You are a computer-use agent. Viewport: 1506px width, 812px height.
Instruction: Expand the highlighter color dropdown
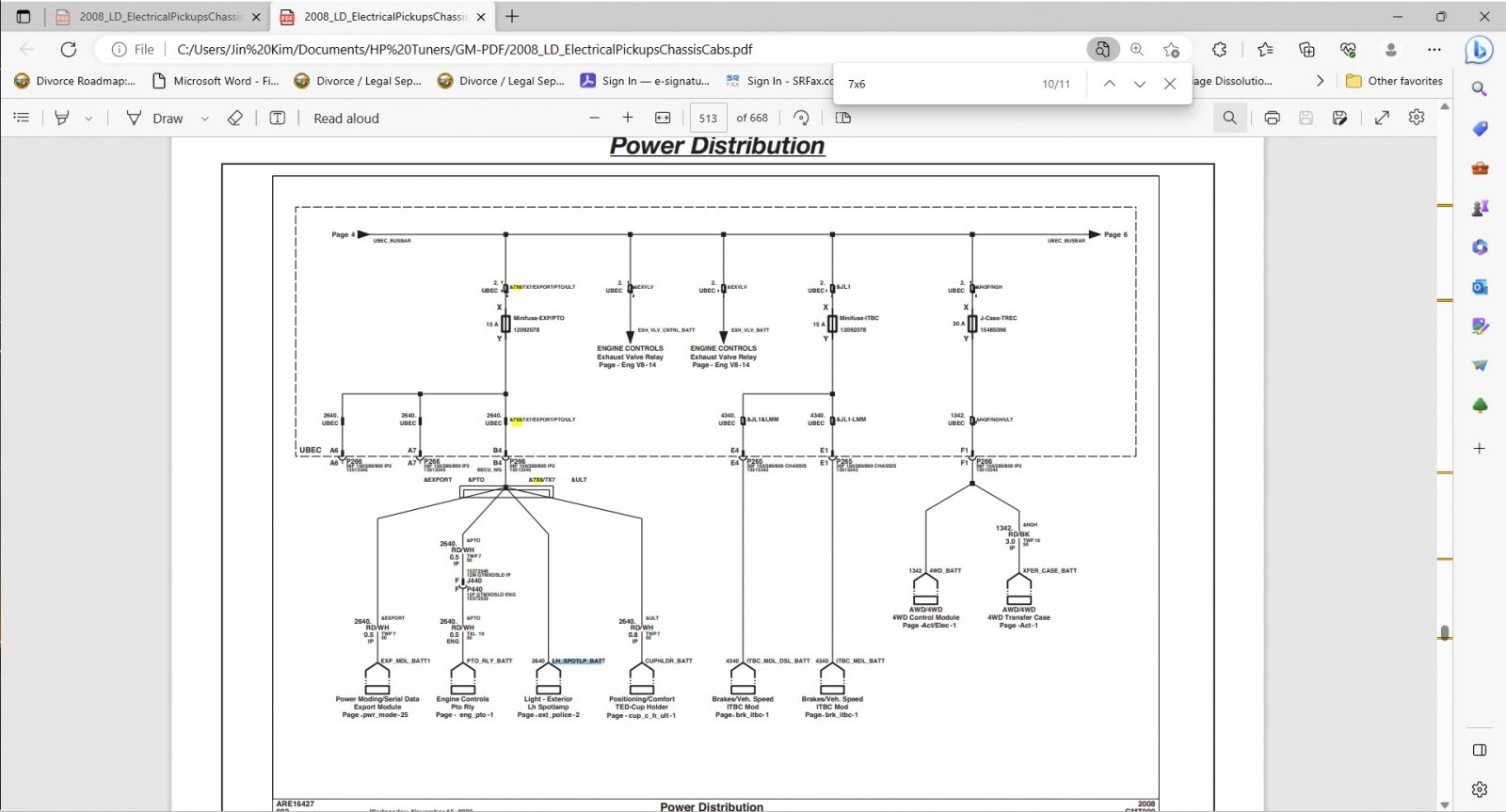88,119
